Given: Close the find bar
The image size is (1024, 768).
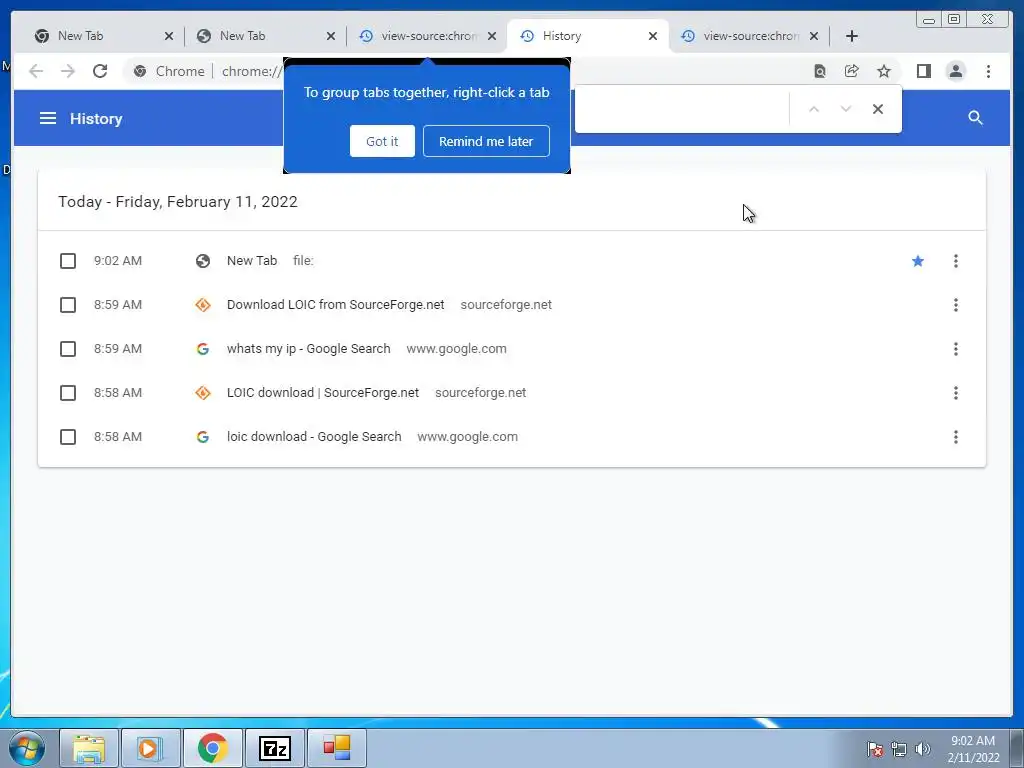Looking at the screenshot, I should click(878, 109).
